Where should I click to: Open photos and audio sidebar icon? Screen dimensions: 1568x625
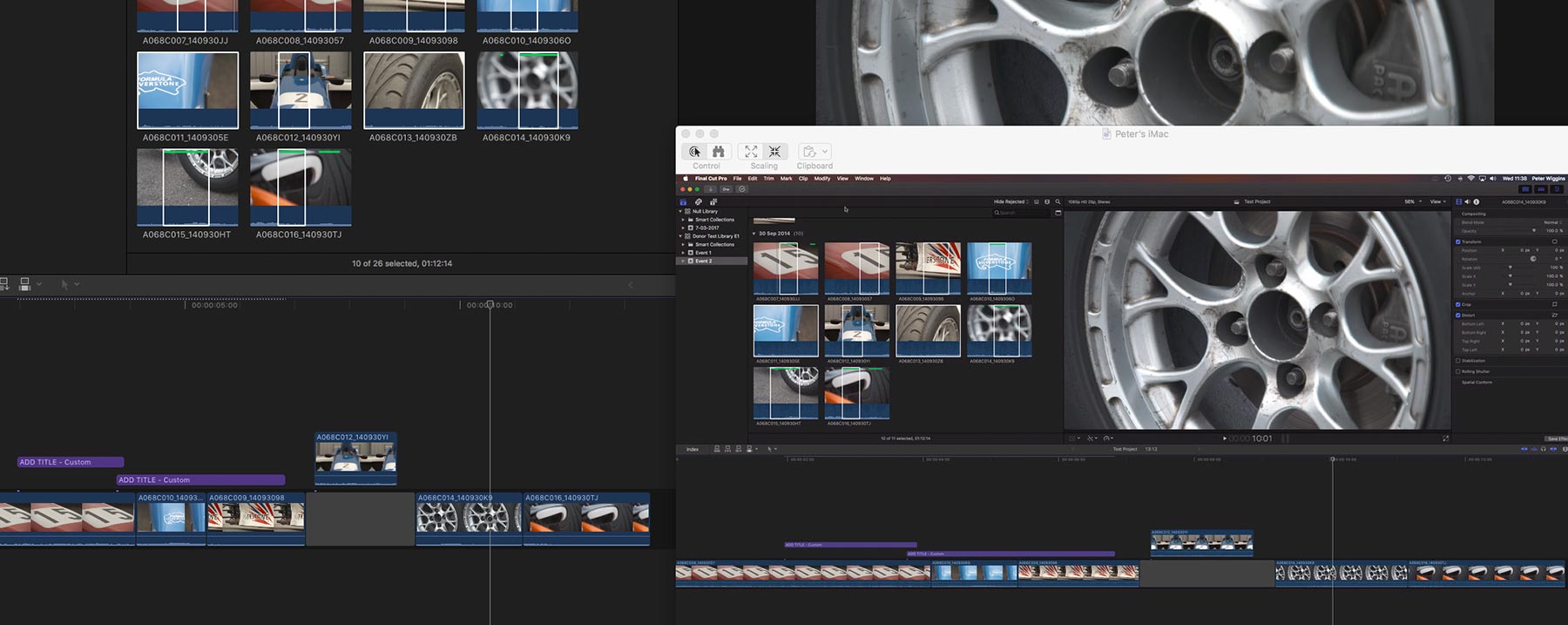click(699, 202)
